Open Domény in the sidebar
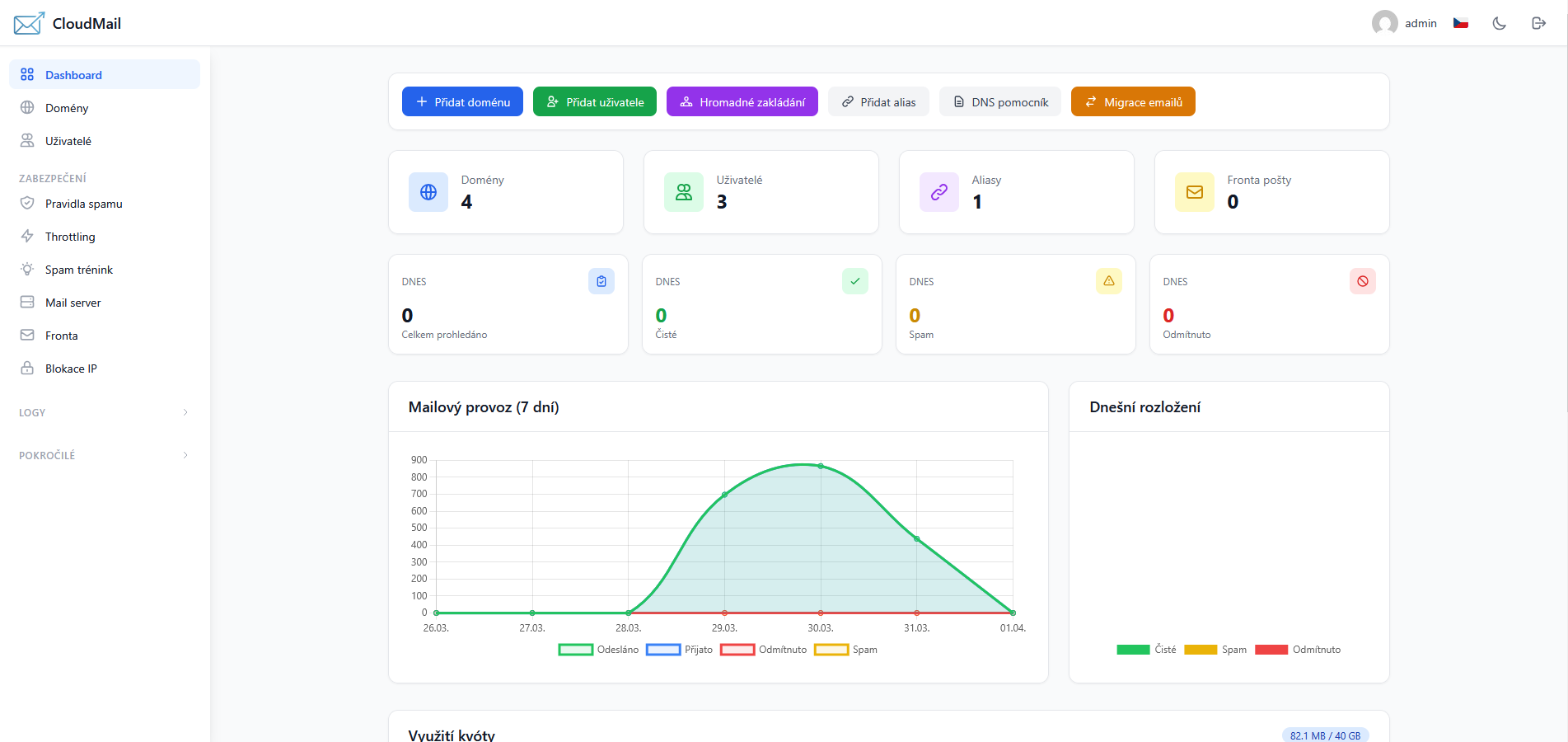 pyautogui.click(x=67, y=108)
